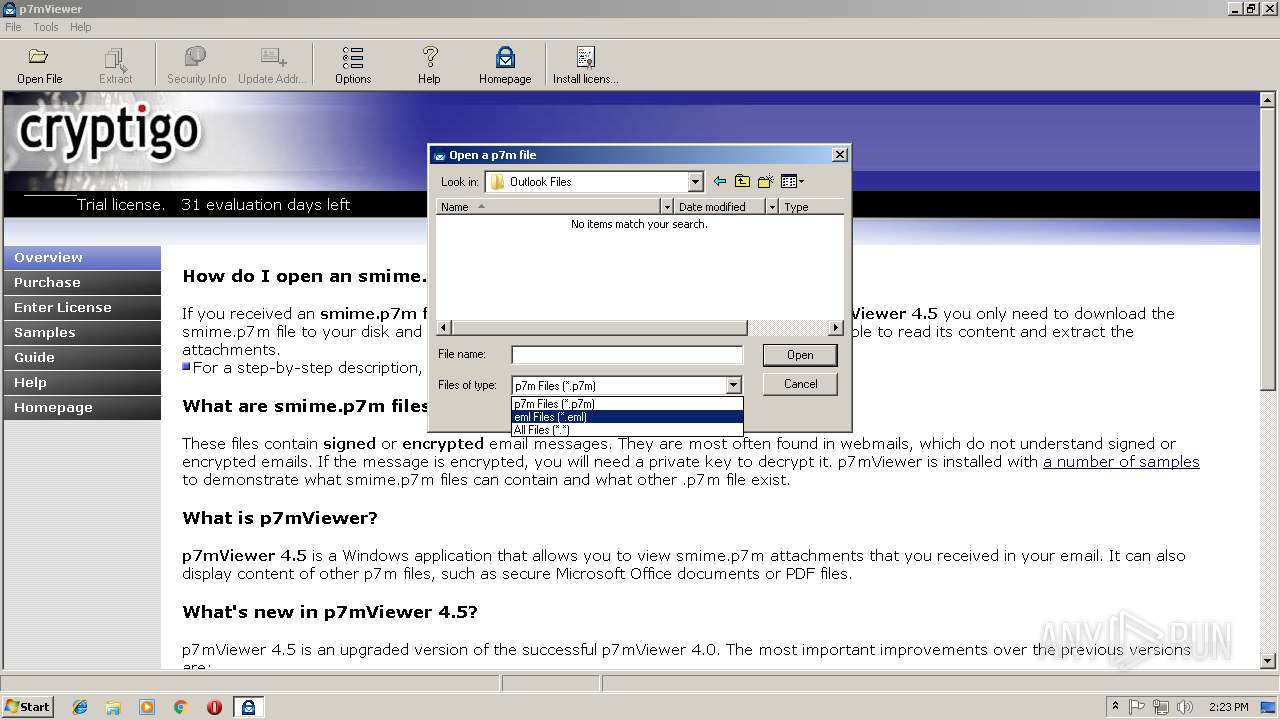Screen dimensions: 1280x720
Task: Select p7m Files (*.p7m) from list
Action: 627,404
